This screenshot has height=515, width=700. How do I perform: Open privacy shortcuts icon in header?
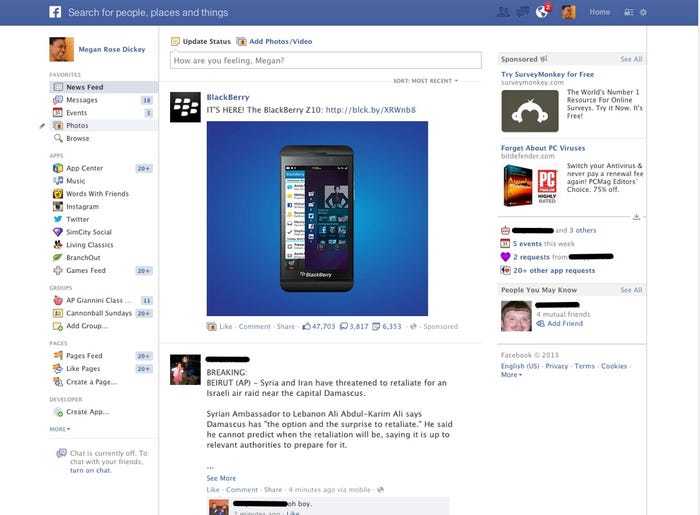629,12
